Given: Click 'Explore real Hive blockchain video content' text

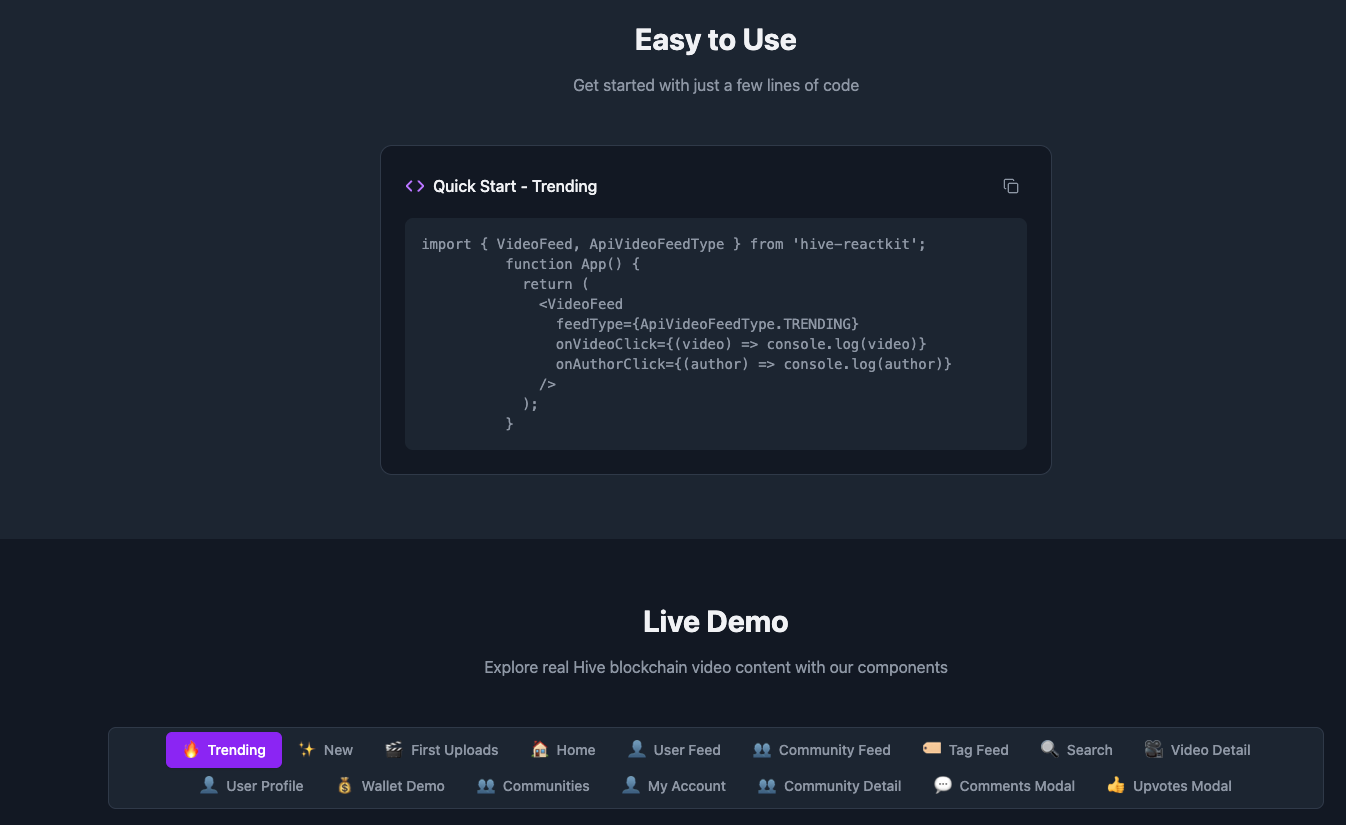Looking at the screenshot, I should [x=716, y=667].
